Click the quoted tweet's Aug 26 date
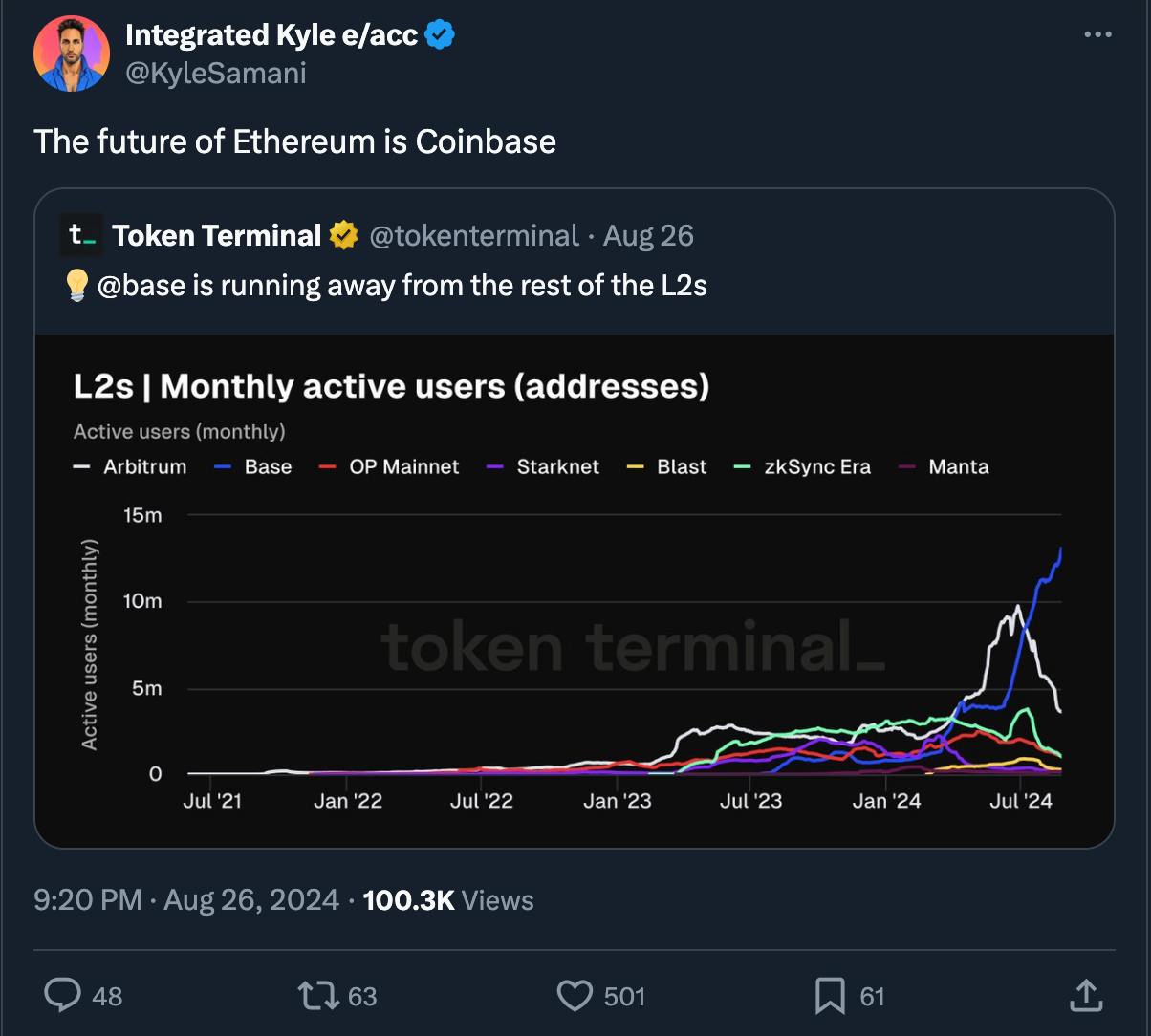Screen dimensions: 1151x1036 tap(648, 235)
